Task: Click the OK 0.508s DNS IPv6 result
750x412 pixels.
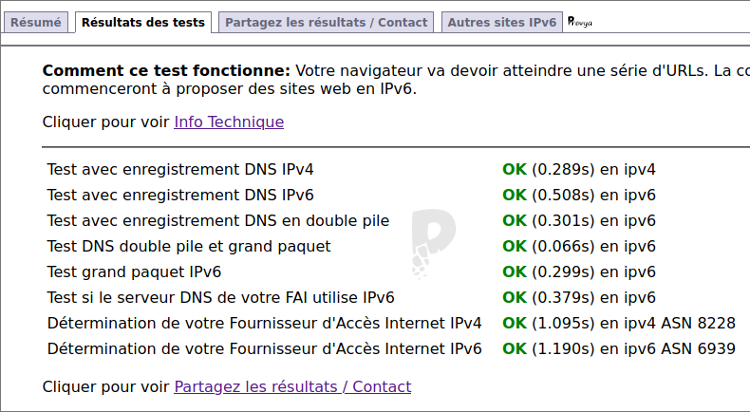Action: tap(579, 195)
